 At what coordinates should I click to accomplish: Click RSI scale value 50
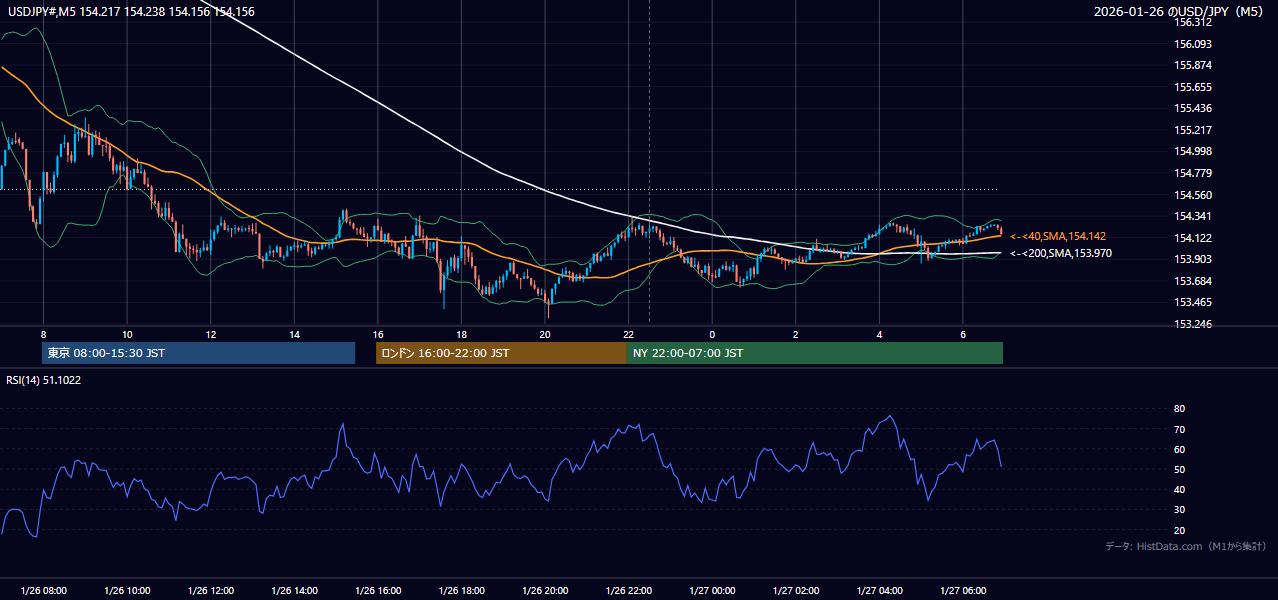click(1179, 469)
